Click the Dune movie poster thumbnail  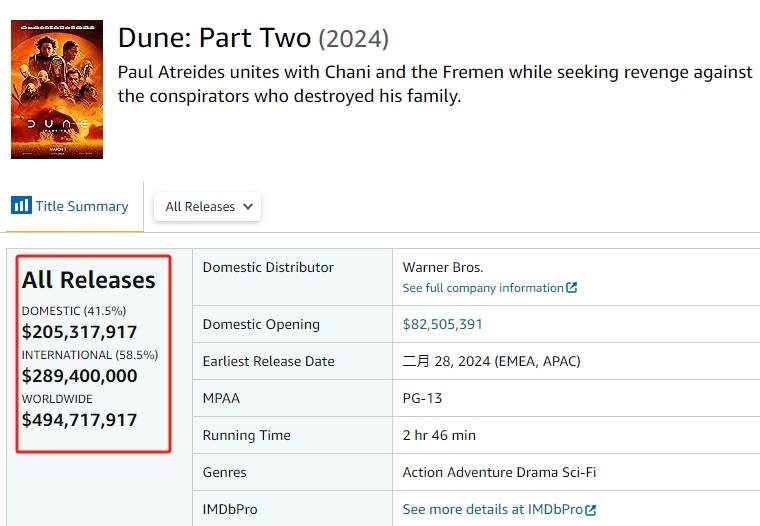point(57,89)
